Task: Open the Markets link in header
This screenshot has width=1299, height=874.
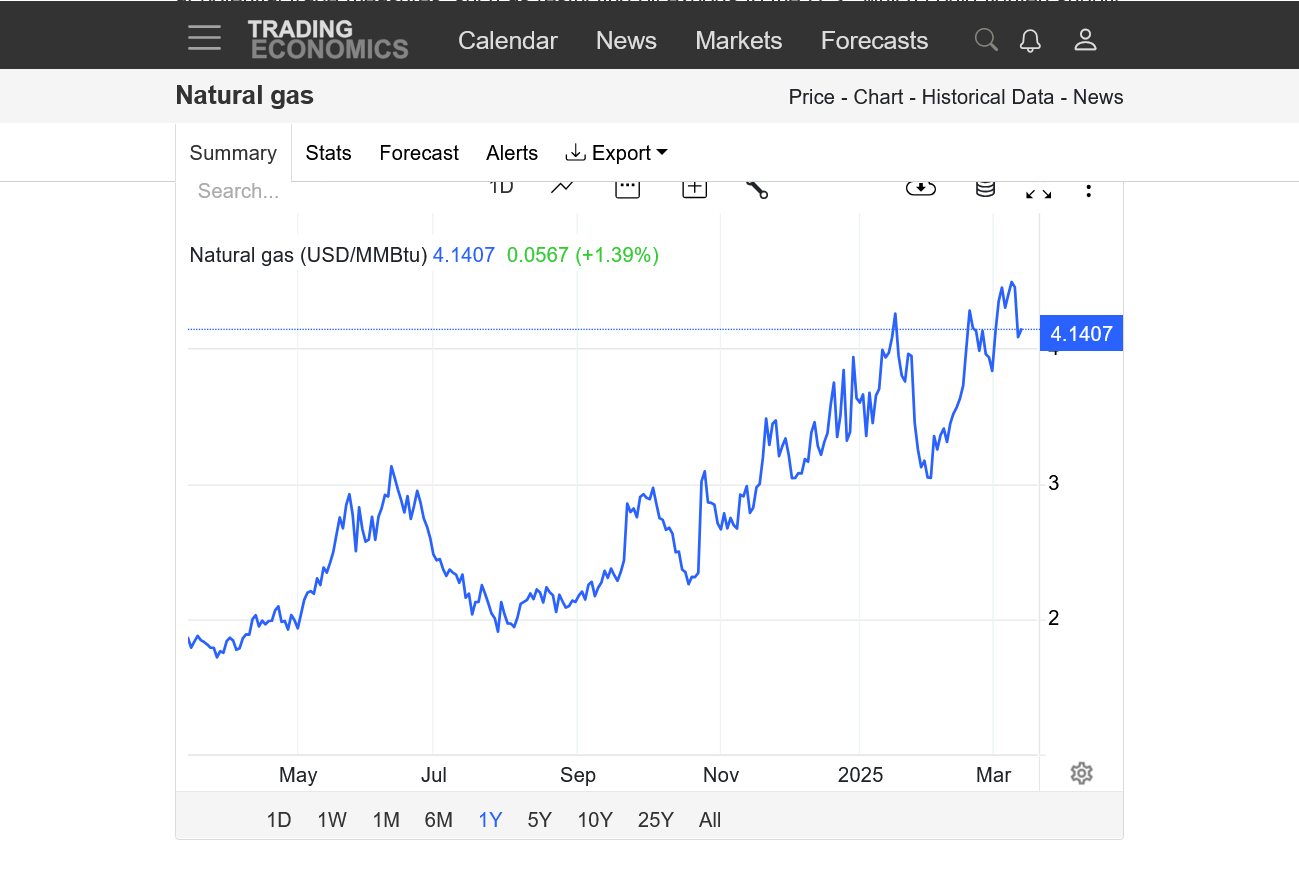Action: point(738,41)
